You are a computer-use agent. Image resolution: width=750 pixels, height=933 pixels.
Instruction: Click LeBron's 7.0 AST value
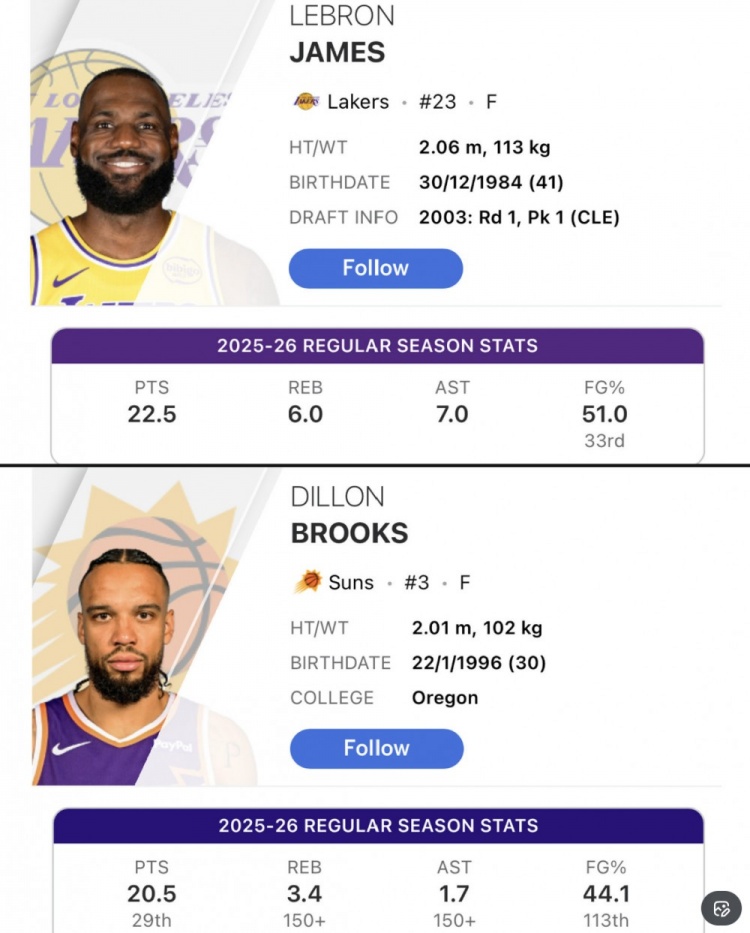452,414
